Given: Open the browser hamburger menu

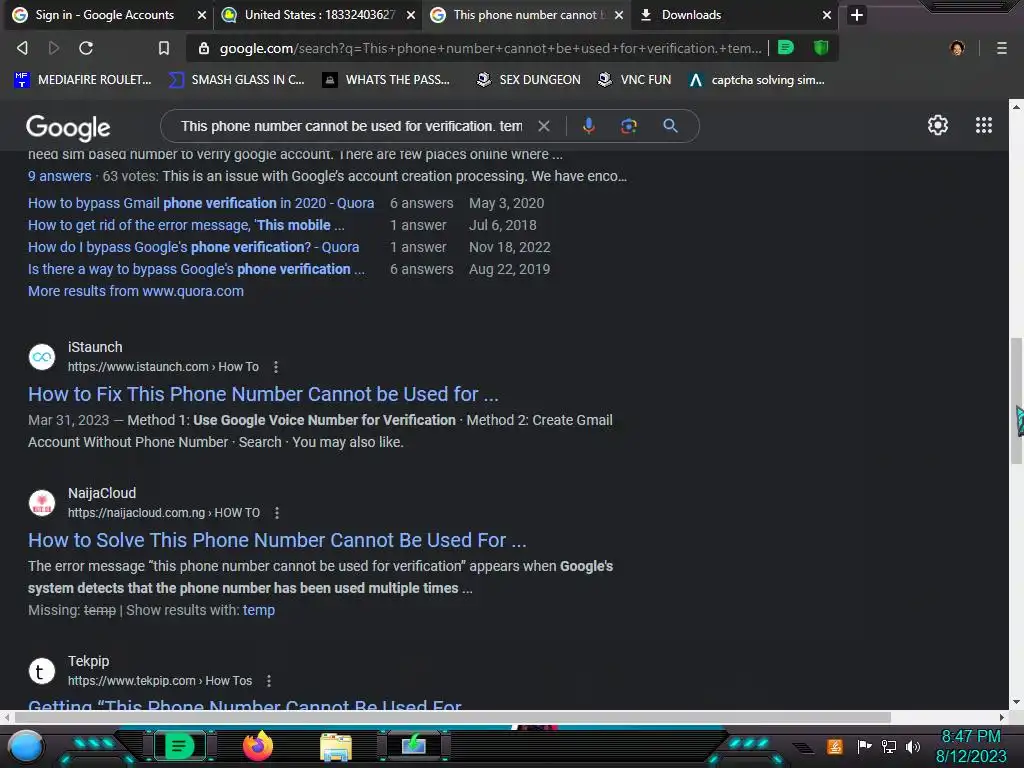Looking at the screenshot, I should point(1001,48).
